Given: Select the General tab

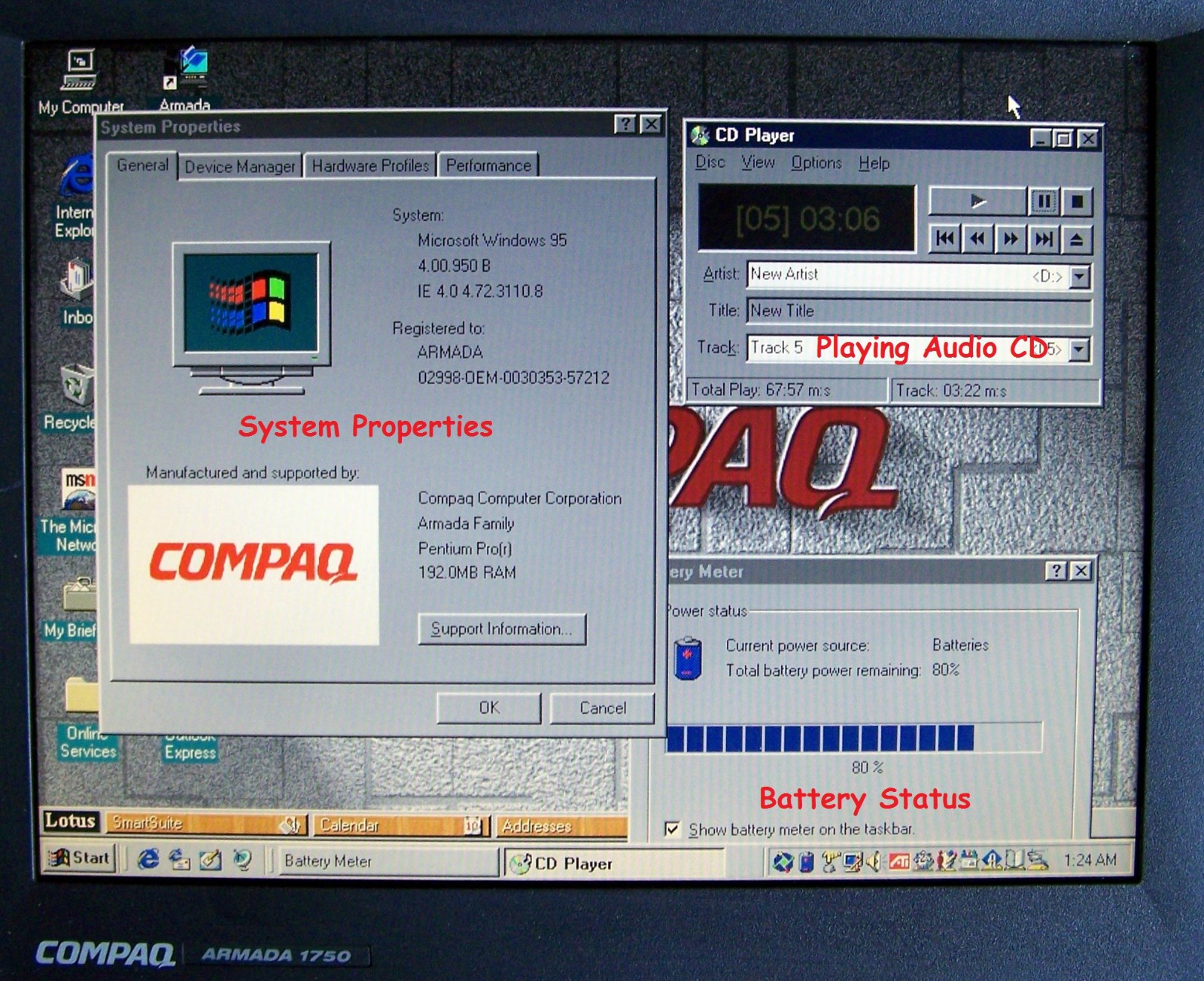Looking at the screenshot, I should coord(142,165).
